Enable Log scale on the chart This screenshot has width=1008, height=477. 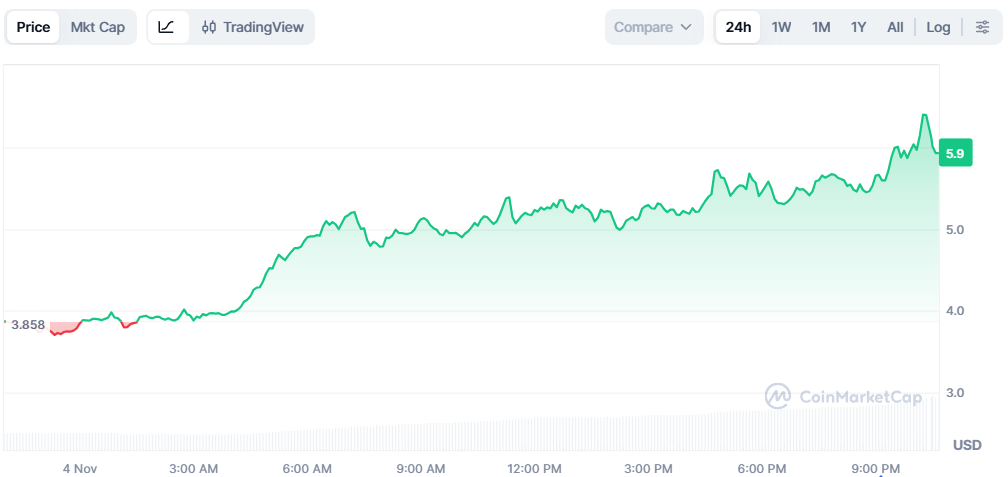coord(938,27)
